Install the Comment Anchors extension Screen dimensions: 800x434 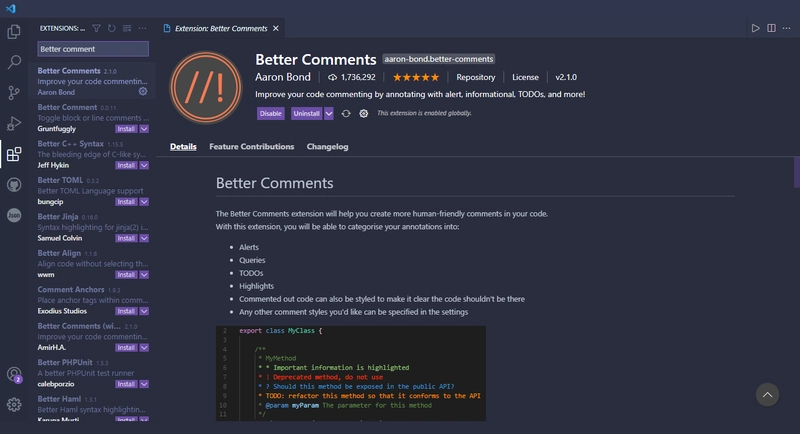[x=126, y=311]
